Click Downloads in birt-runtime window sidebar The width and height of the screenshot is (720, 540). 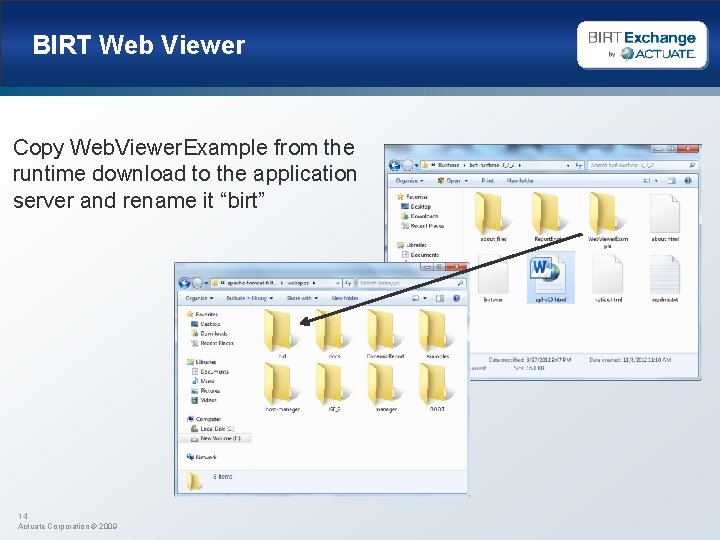coord(419,216)
